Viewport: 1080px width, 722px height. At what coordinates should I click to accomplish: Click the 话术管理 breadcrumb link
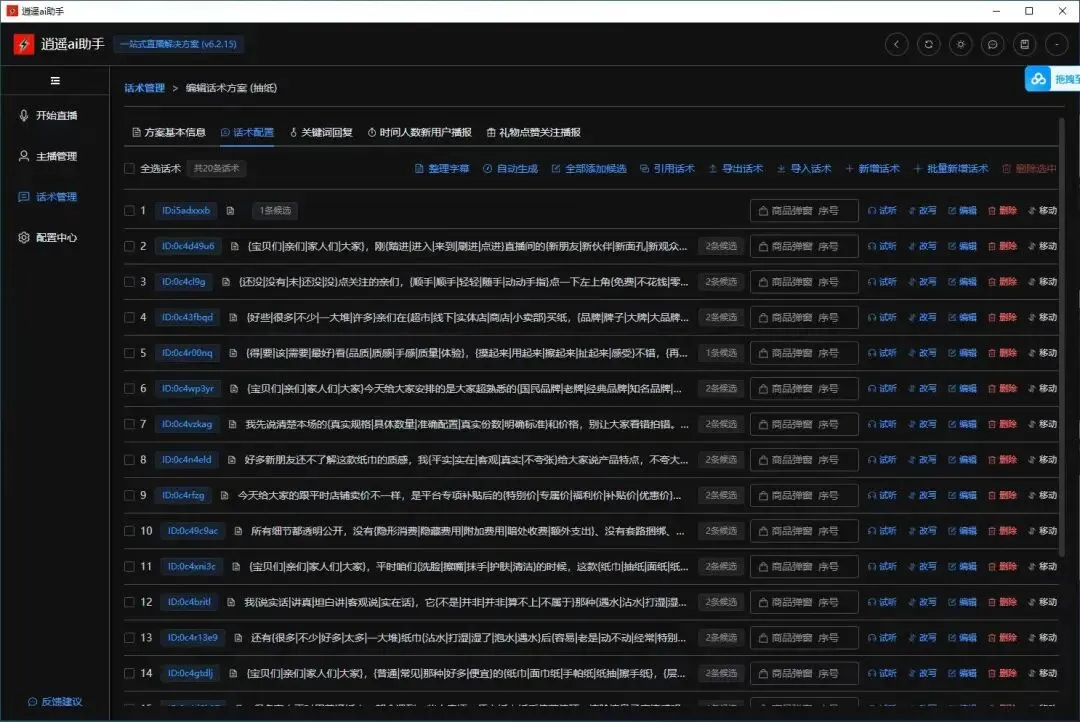click(x=145, y=87)
